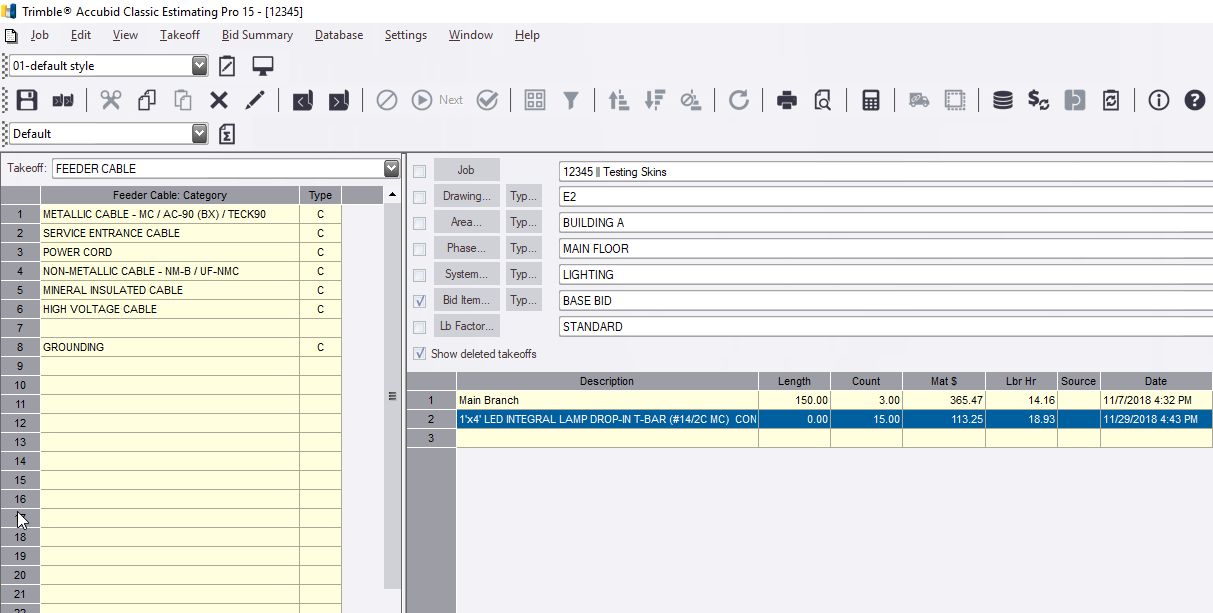
Task: Open the Calculator tool icon
Action: 870,100
